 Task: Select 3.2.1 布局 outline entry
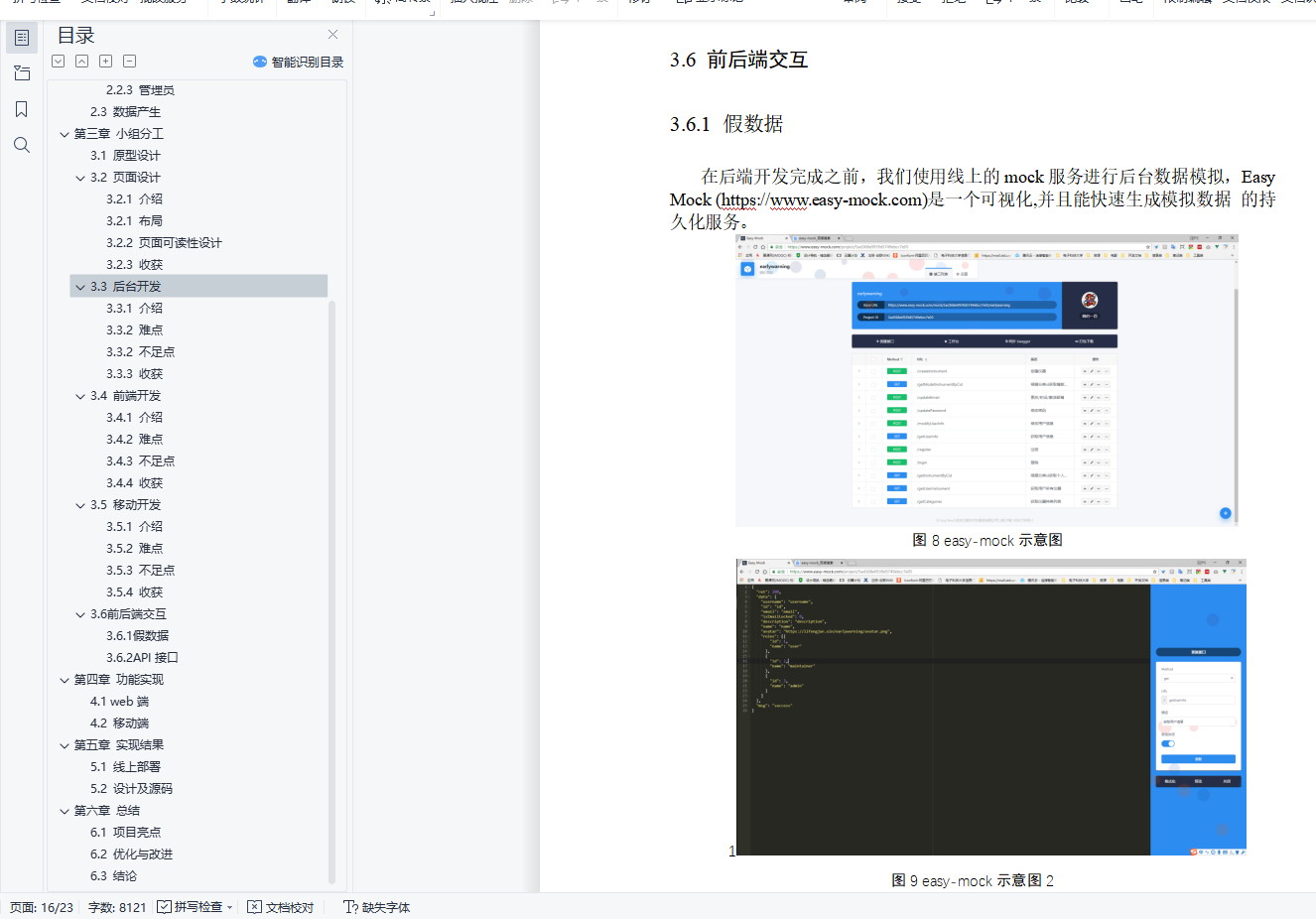(x=134, y=221)
